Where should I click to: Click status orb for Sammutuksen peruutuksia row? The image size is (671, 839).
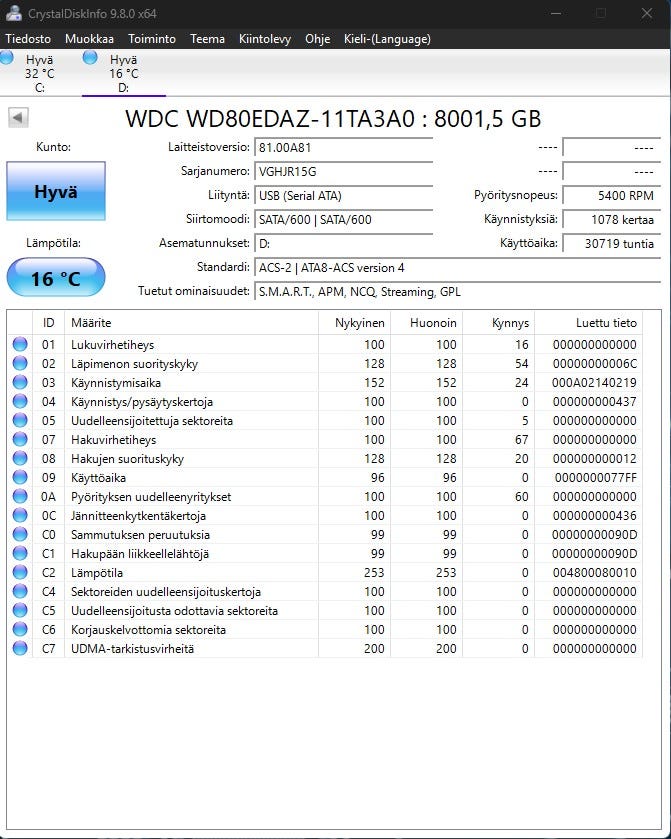pos(20,534)
